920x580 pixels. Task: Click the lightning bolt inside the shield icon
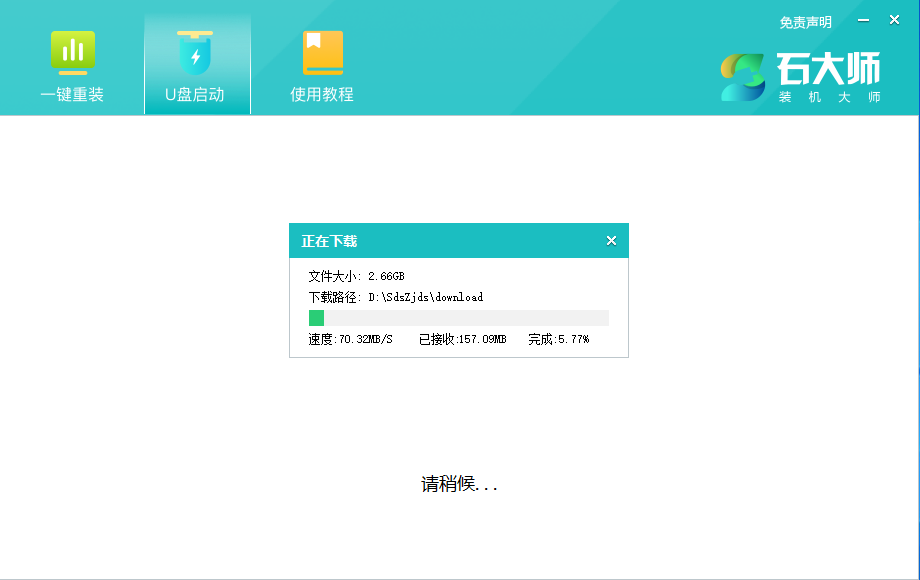coord(196,57)
